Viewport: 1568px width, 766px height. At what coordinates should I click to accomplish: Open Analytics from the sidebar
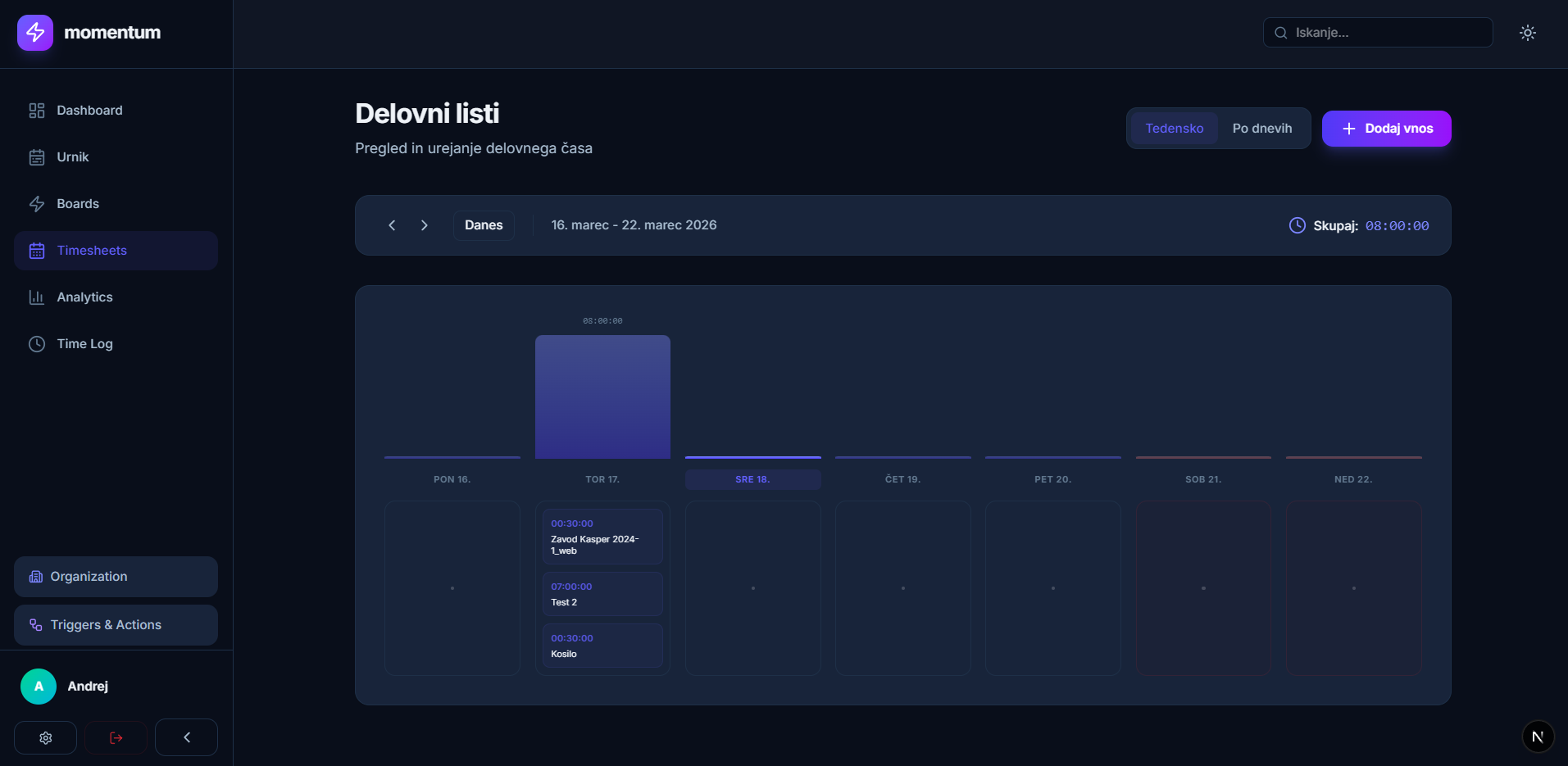84,297
